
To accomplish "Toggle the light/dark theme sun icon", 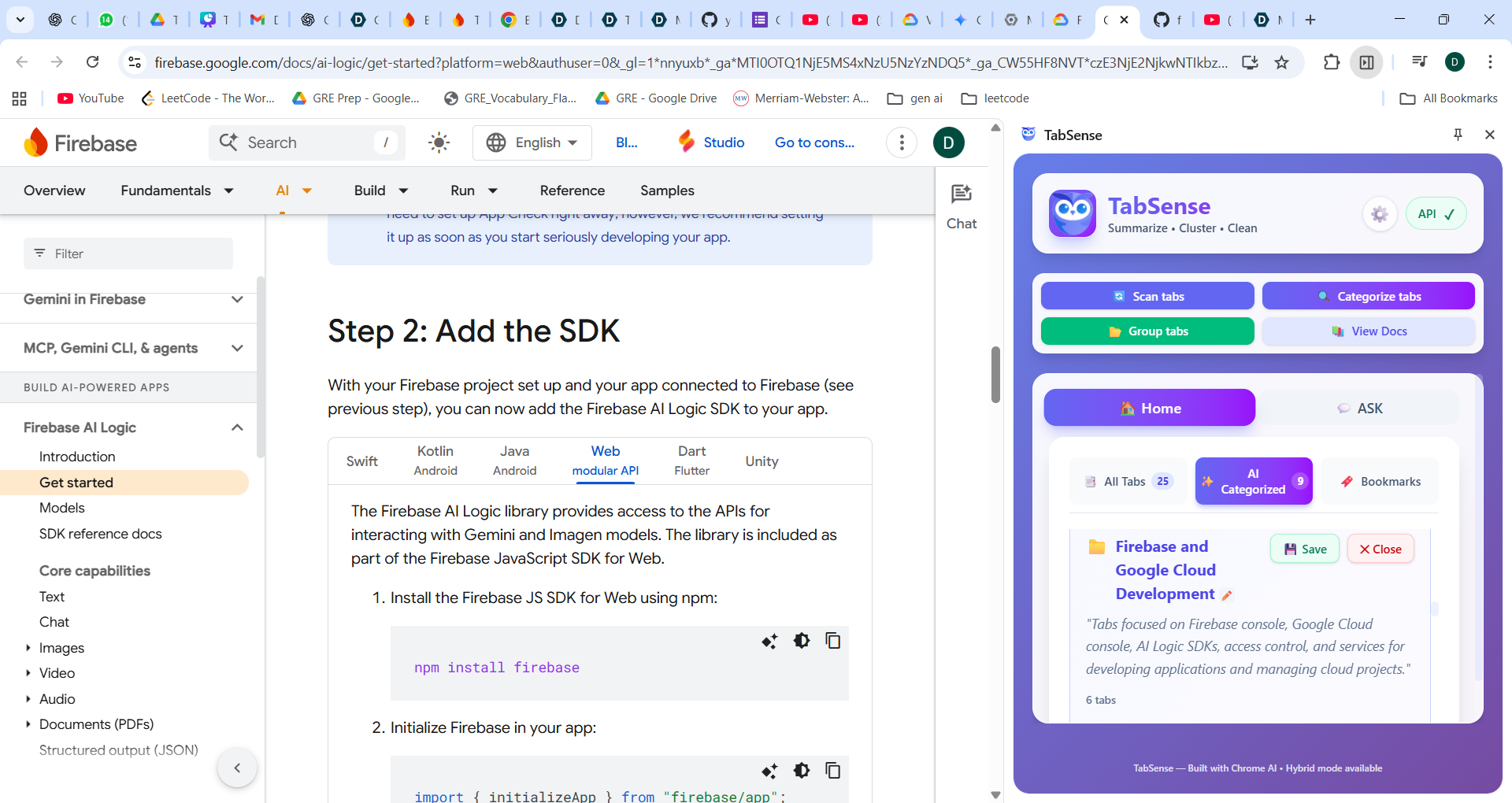I will tap(439, 142).
